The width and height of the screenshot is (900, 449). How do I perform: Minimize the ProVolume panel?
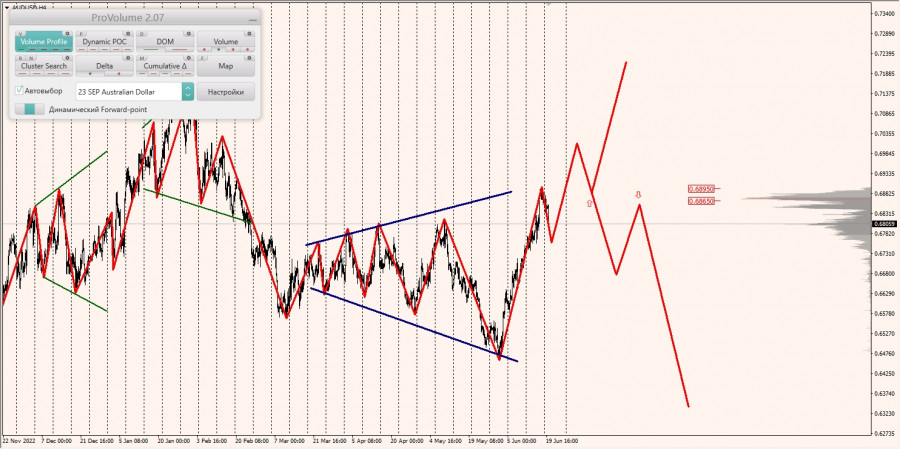pyautogui.click(x=253, y=20)
